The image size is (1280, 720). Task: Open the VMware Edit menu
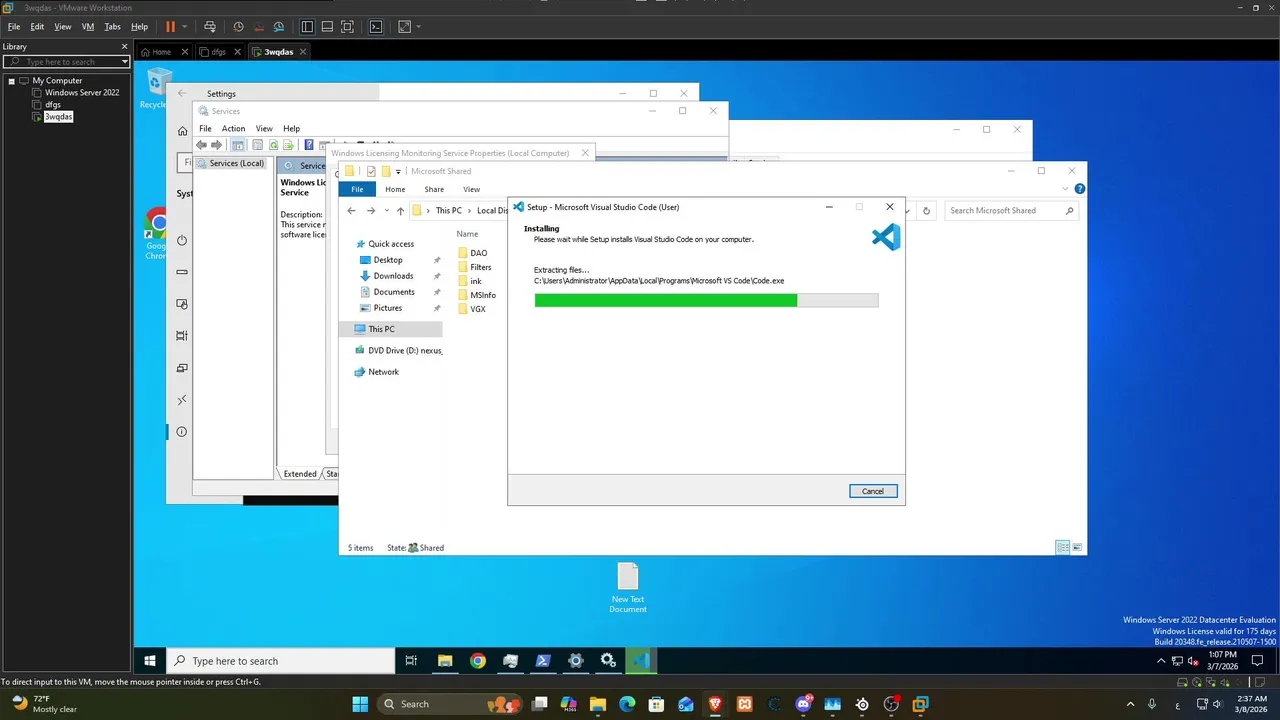(37, 27)
